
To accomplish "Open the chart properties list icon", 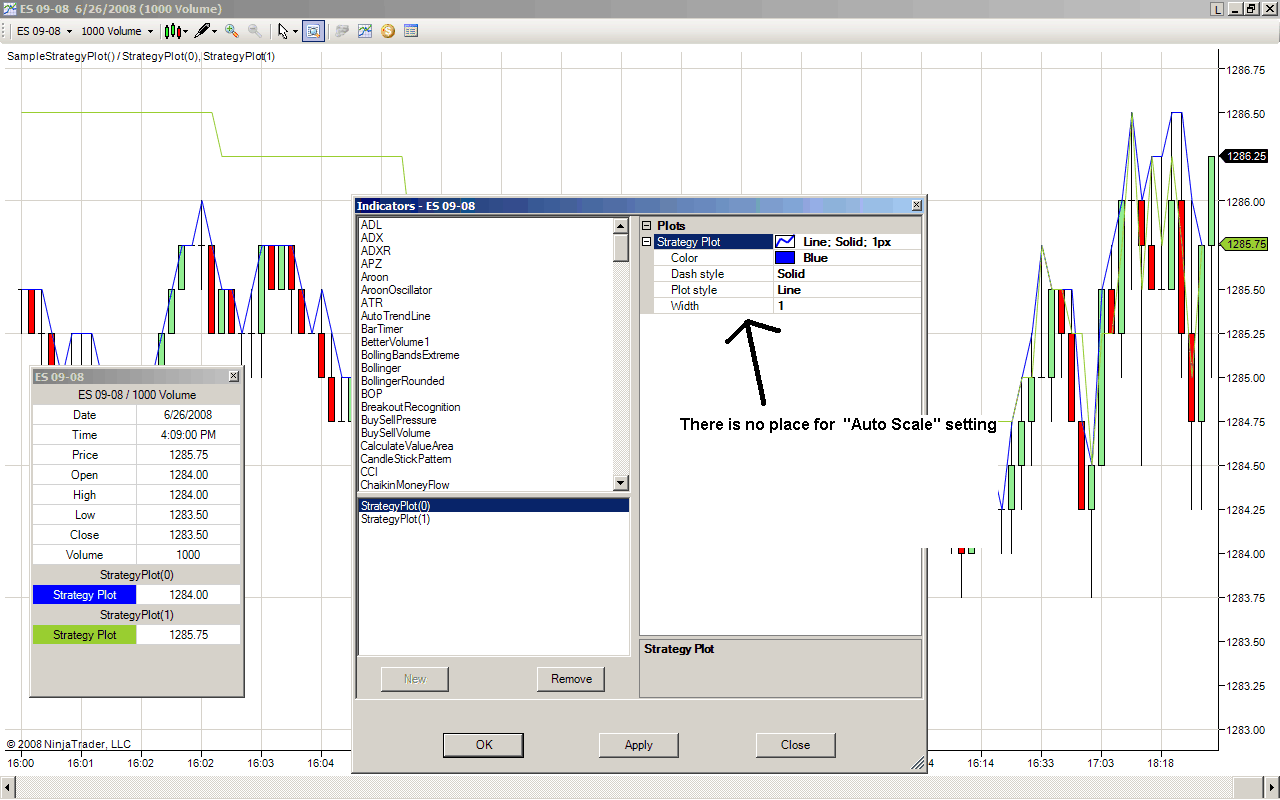I will coord(411,31).
